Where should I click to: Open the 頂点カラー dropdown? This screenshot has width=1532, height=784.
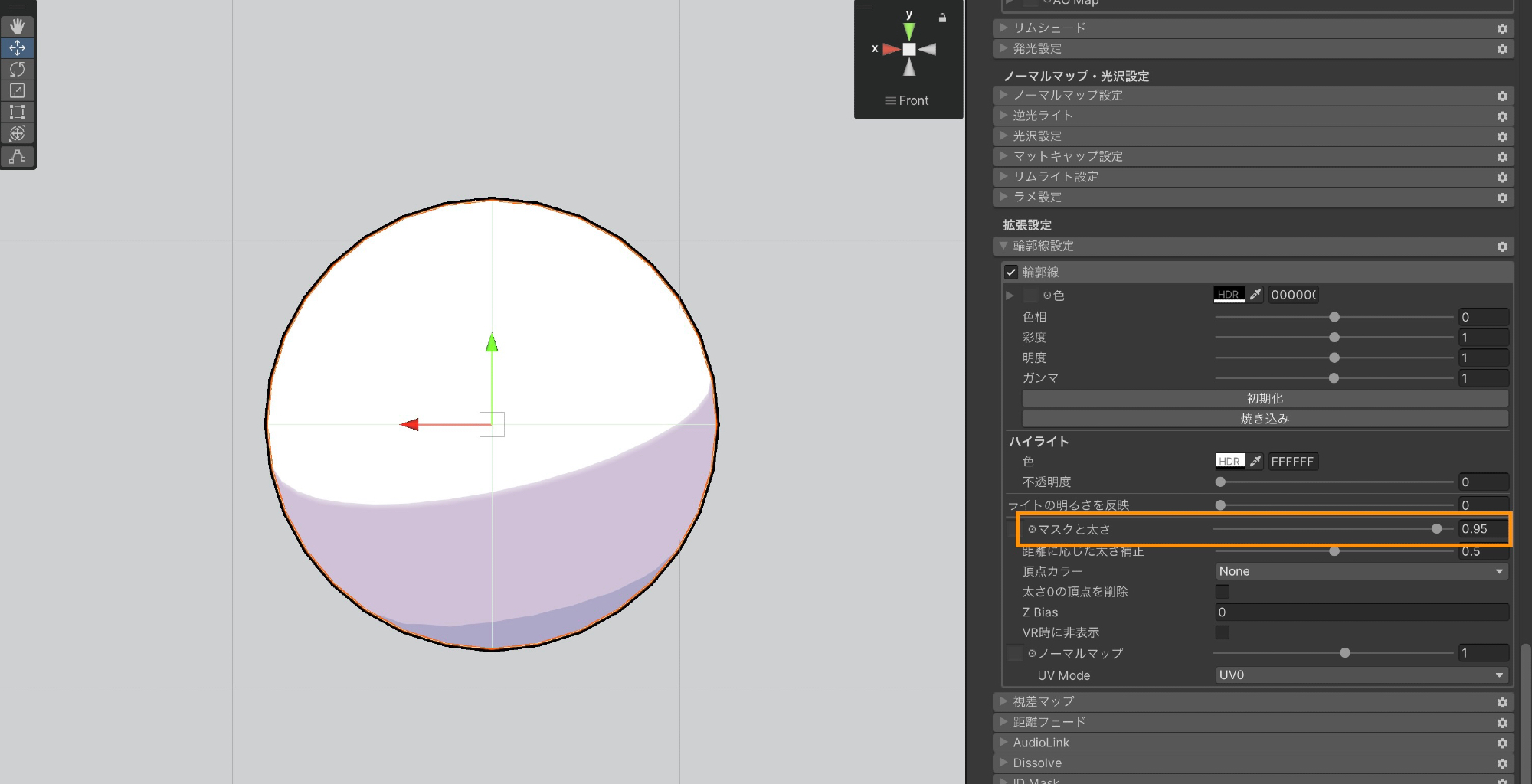tap(1360, 572)
